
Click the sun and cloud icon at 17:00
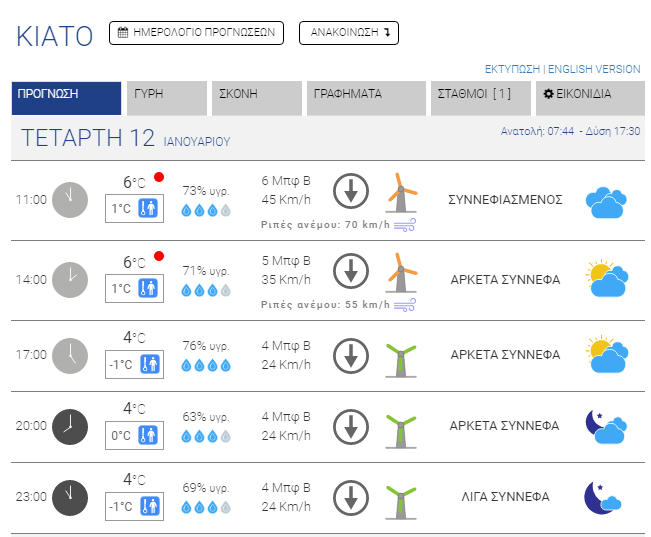click(x=608, y=355)
